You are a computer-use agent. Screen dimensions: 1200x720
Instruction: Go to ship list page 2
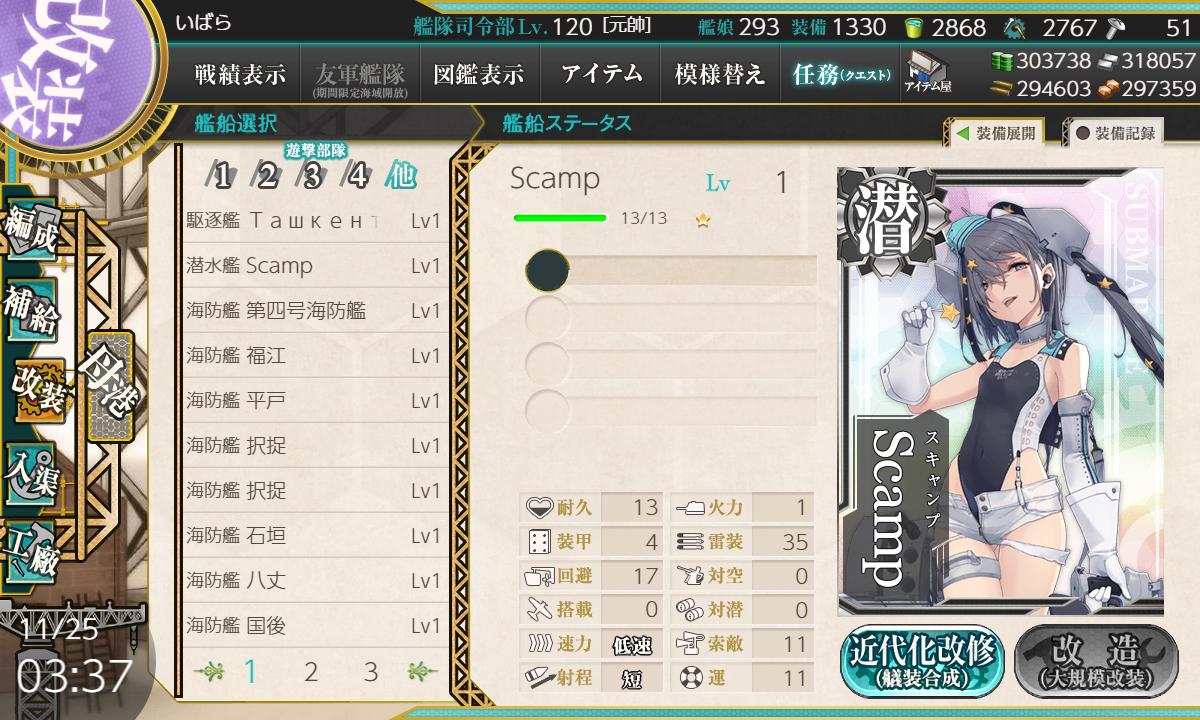point(311,672)
